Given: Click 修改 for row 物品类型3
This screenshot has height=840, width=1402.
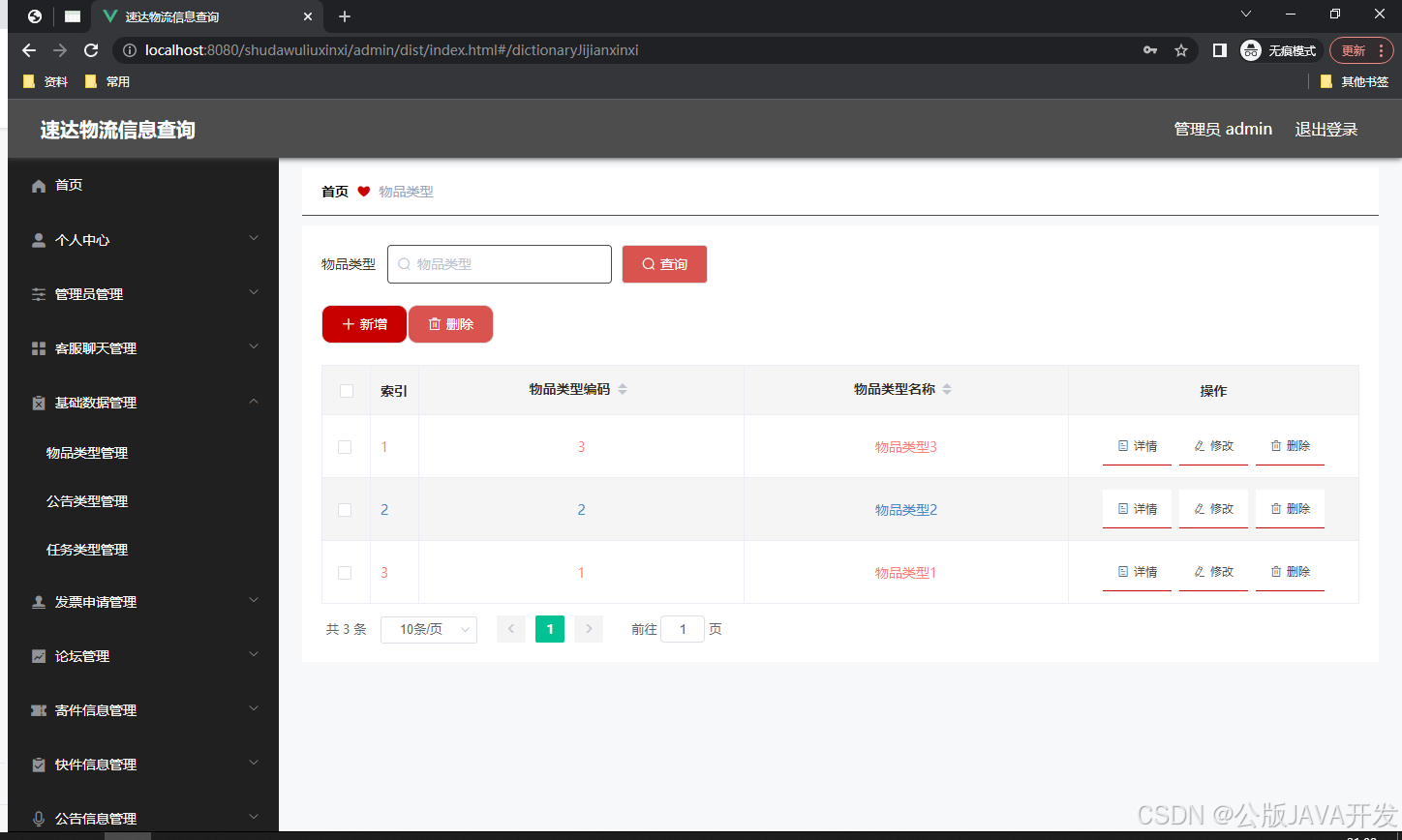Looking at the screenshot, I should [x=1213, y=446].
